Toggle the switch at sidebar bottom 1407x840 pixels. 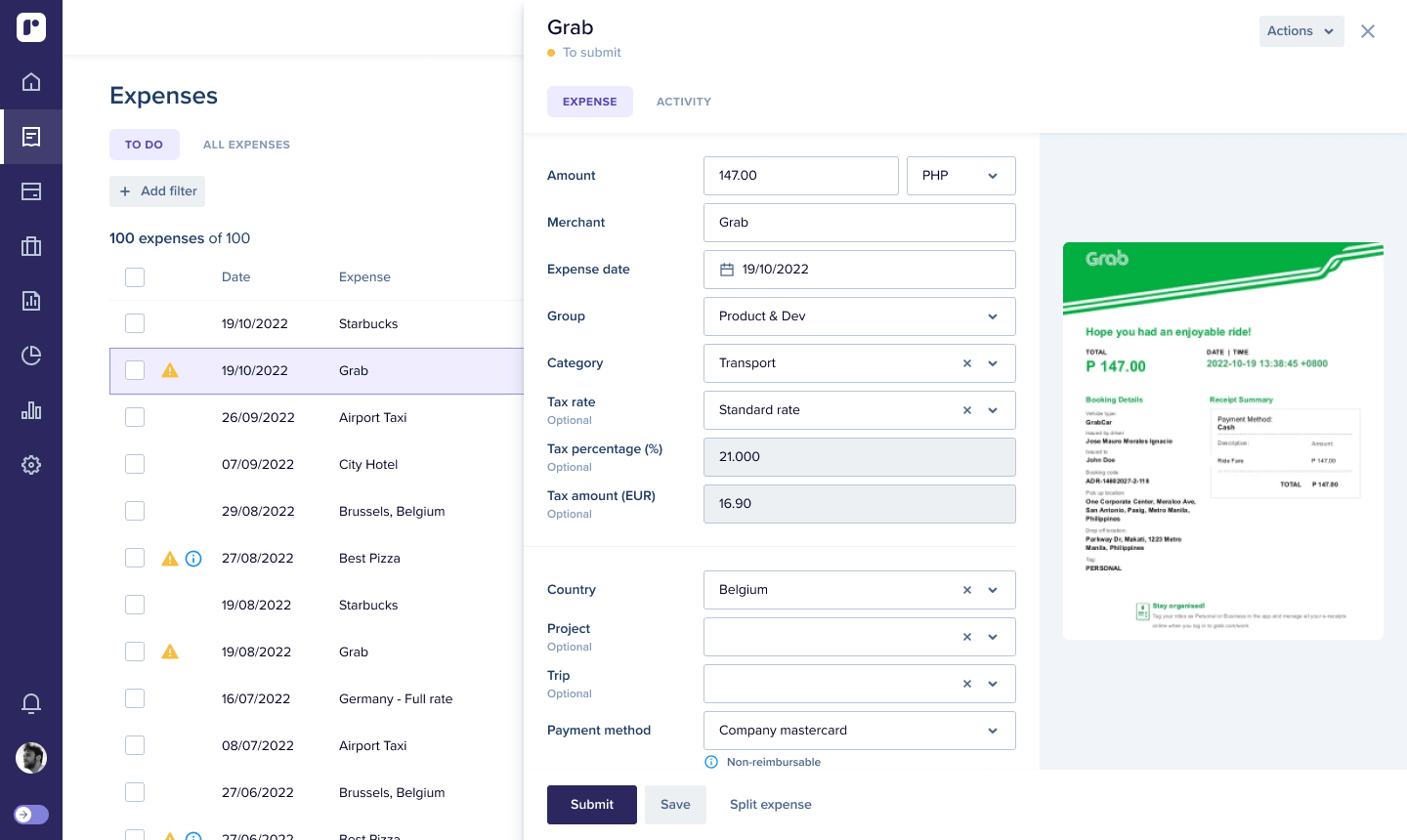(x=31, y=815)
